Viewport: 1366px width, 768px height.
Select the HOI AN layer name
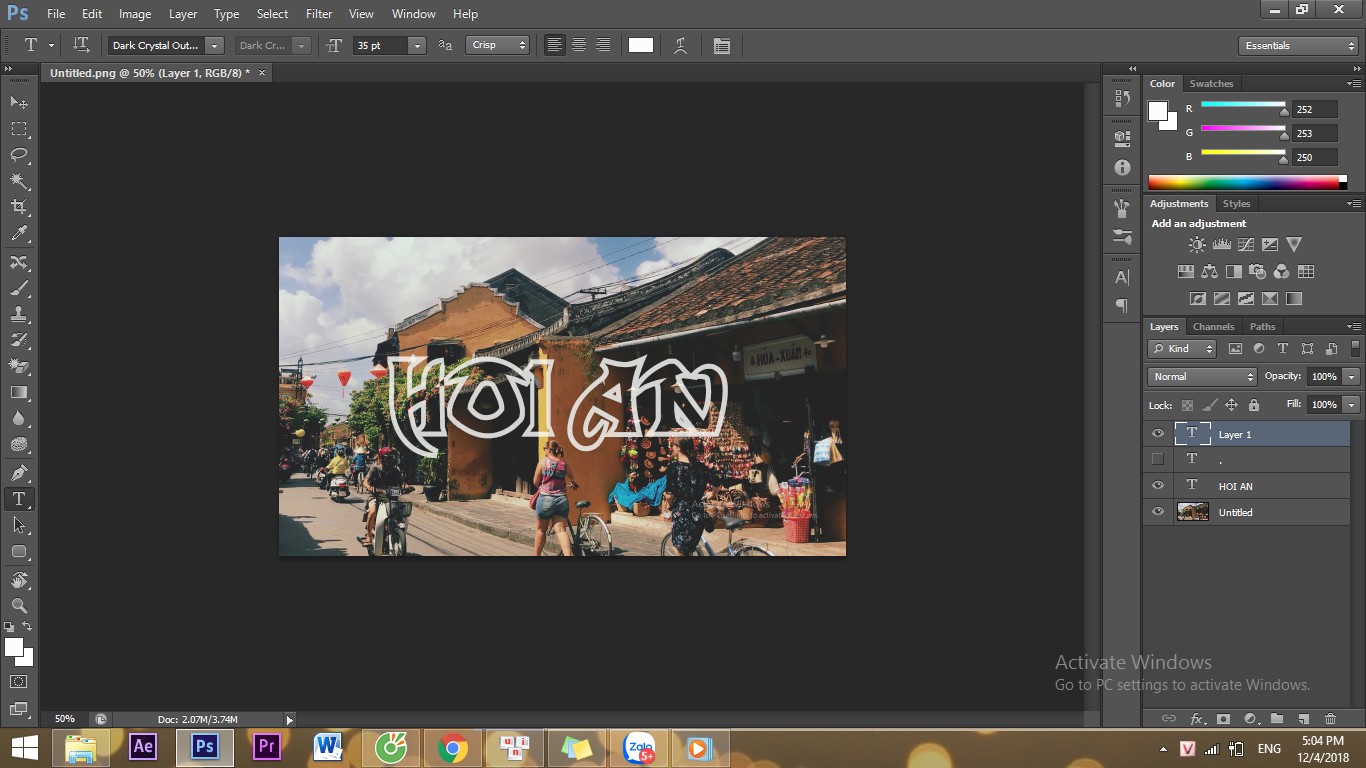click(1235, 486)
